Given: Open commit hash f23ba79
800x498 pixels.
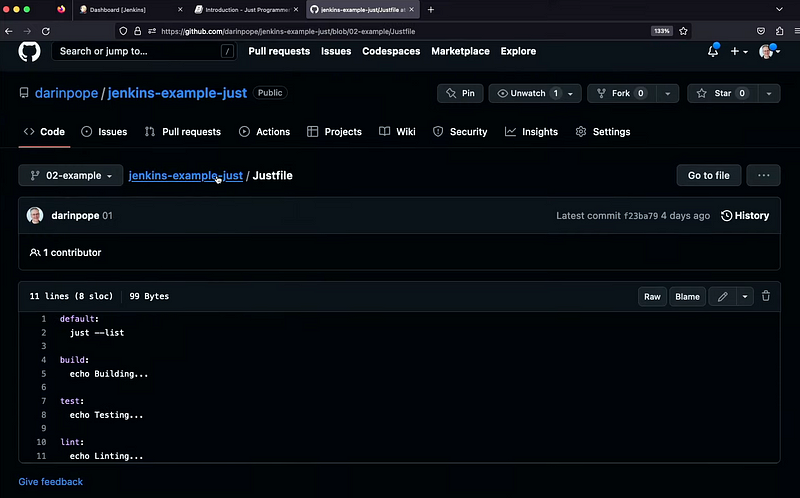Looking at the screenshot, I should (641, 216).
